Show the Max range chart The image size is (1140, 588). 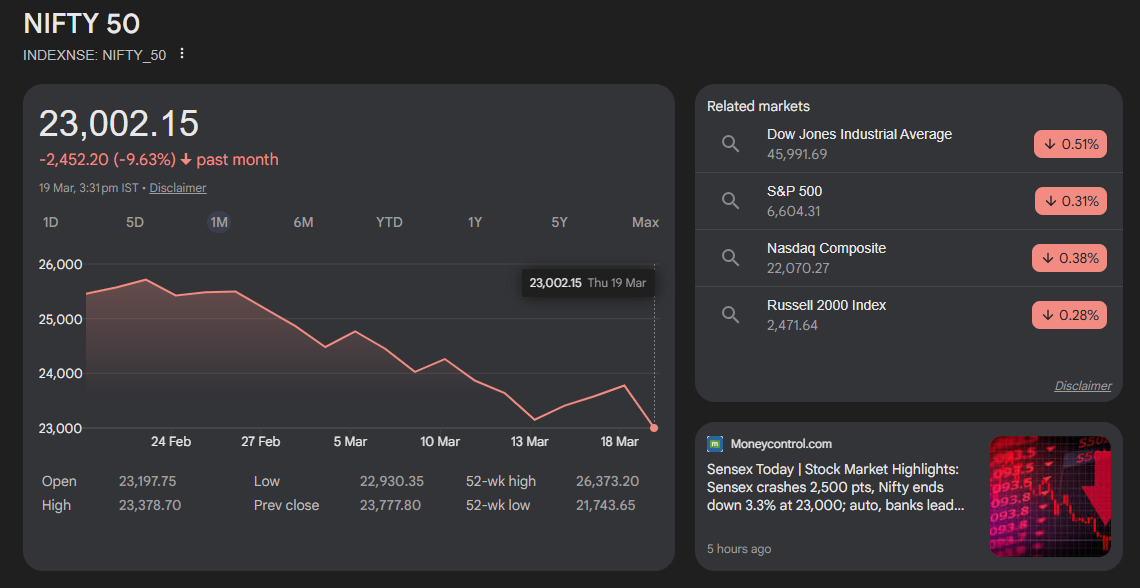(645, 222)
